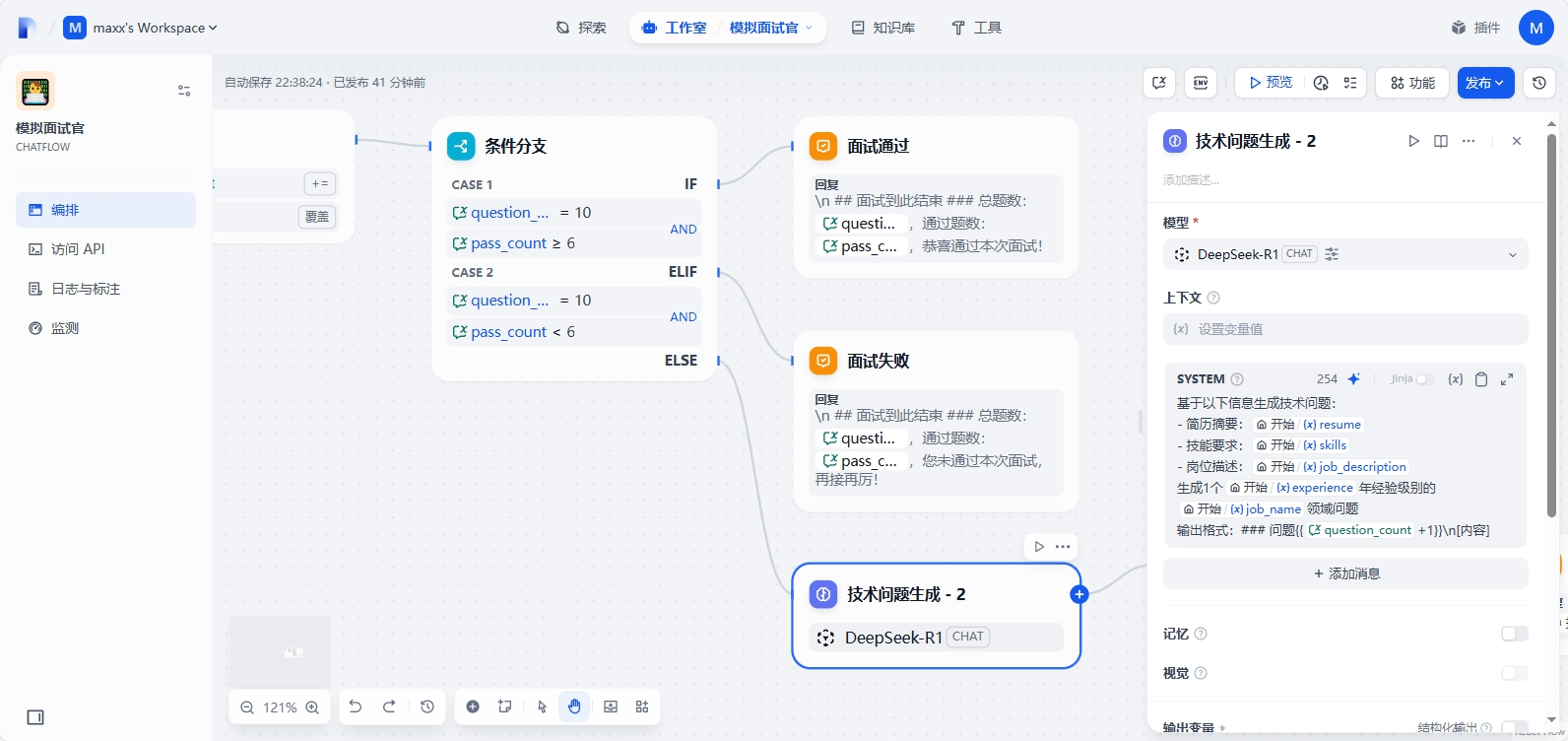1568x741 pixels.
Task: Select the 面试失败 answer node
Action: (x=937, y=422)
